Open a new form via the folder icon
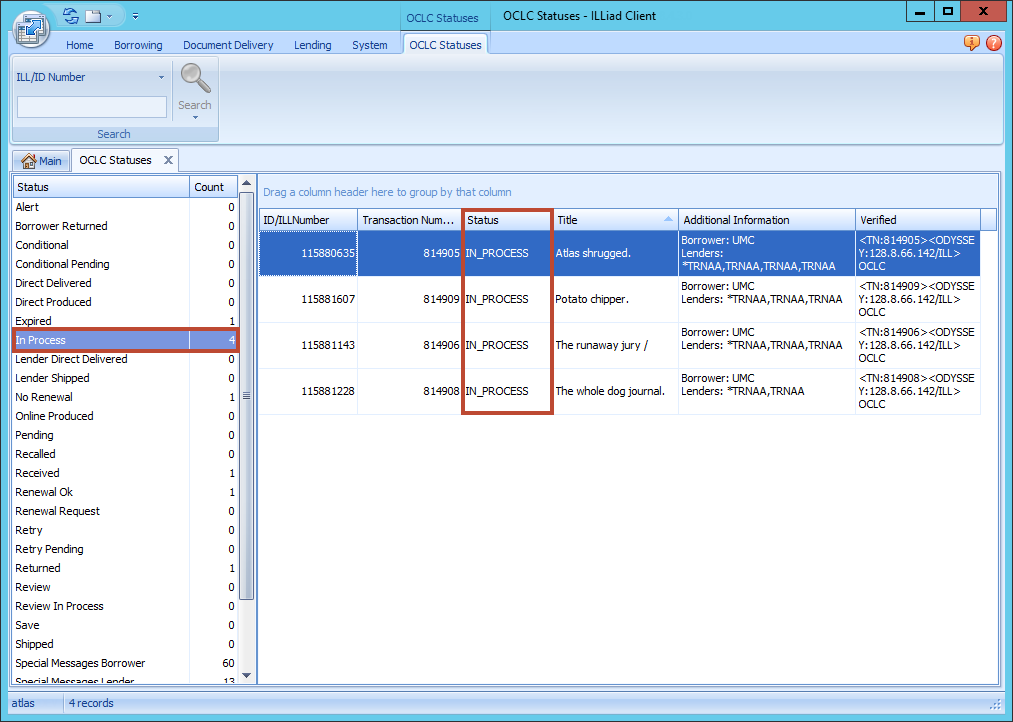The height and width of the screenshot is (722, 1013). (x=93, y=15)
